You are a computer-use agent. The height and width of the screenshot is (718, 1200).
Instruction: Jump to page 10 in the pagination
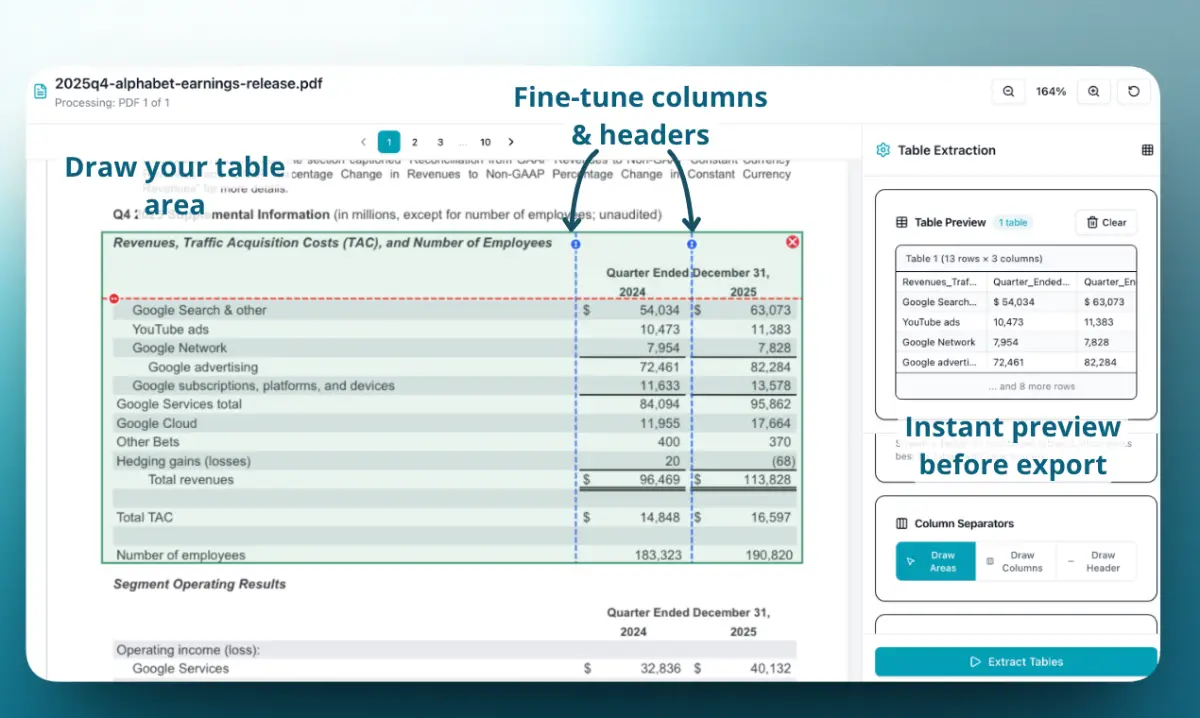point(485,142)
